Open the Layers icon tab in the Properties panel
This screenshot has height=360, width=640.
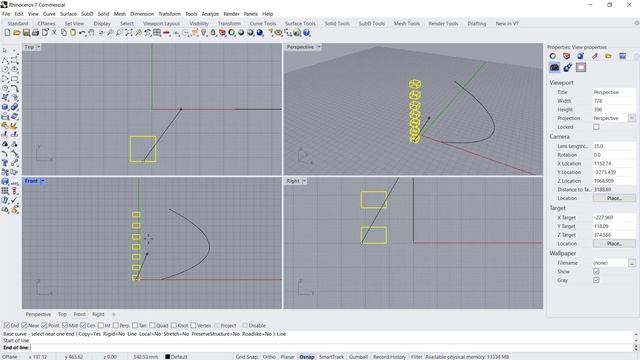pos(567,56)
